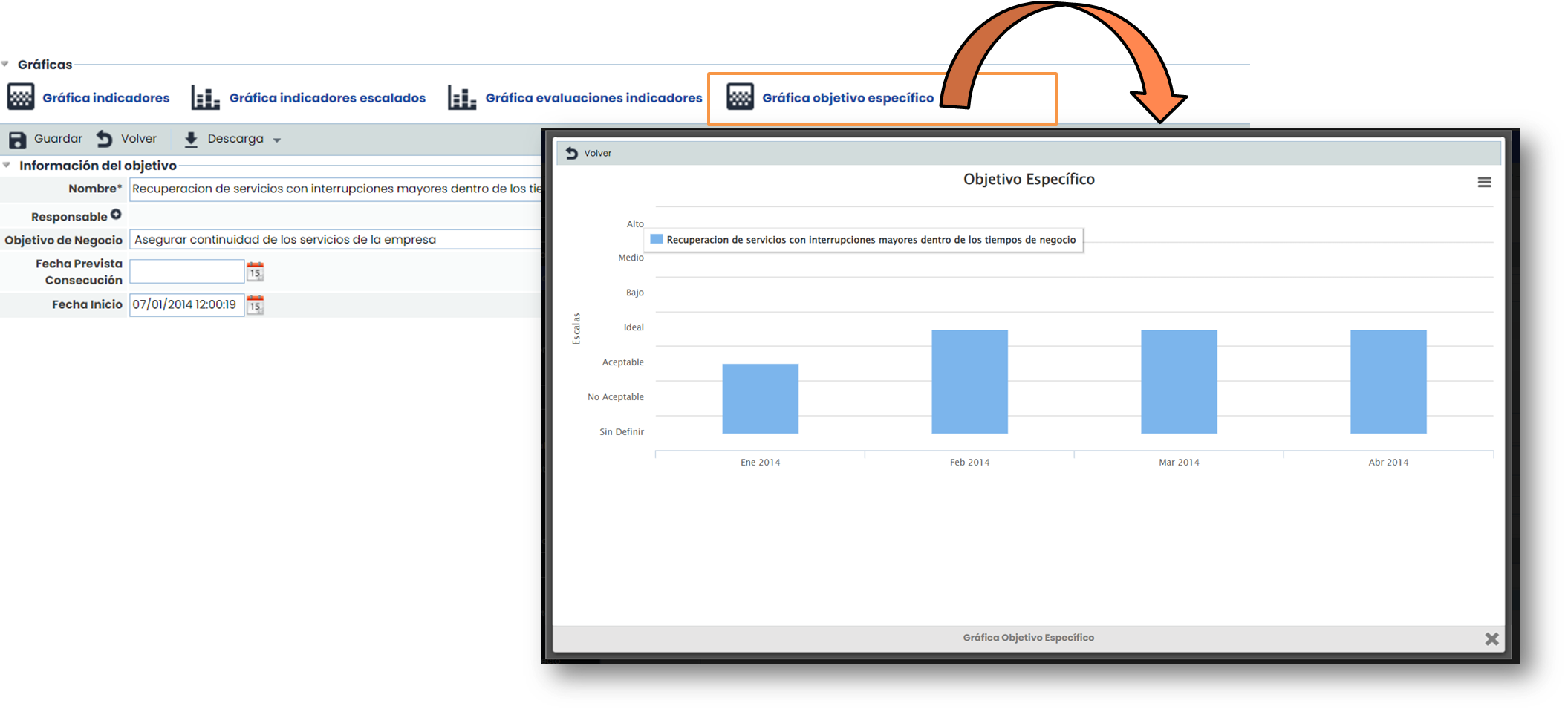Click the Guardar floppy disk icon

click(17, 140)
